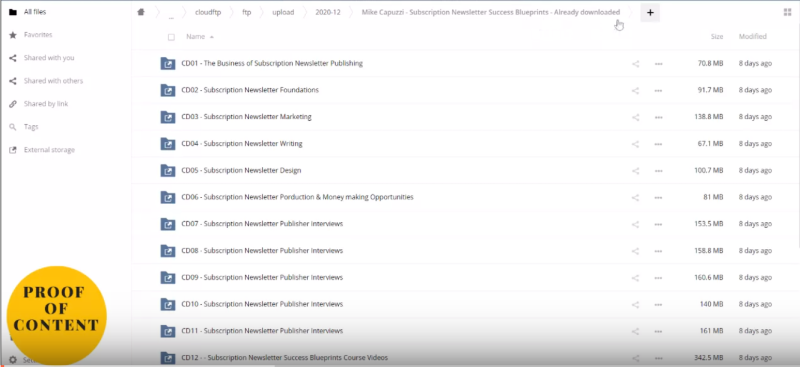
Task: Click CD02 folder icon
Action: [x=168, y=90]
